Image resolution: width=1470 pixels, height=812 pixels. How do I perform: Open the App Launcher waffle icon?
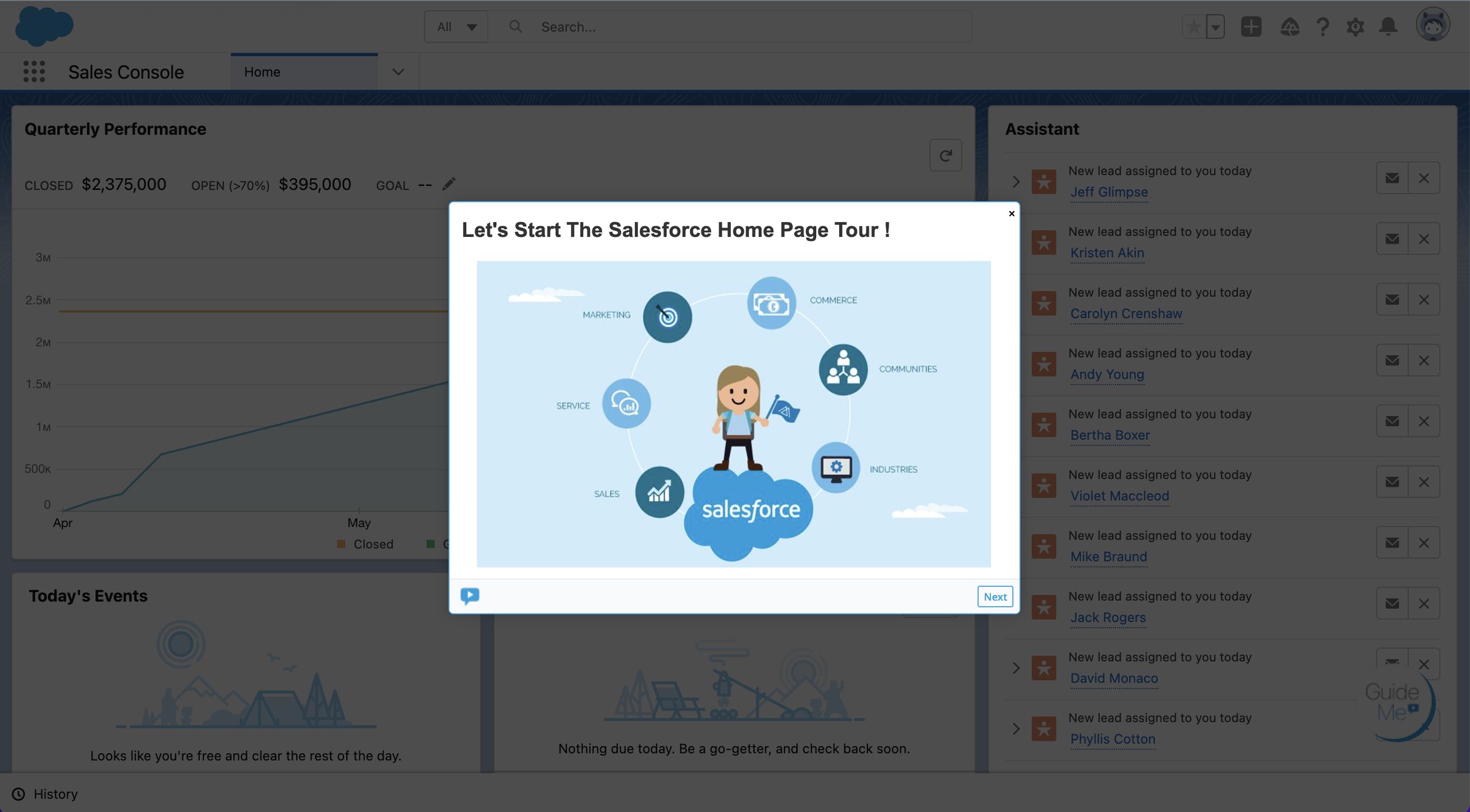pyautogui.click(x=34, y=71)
